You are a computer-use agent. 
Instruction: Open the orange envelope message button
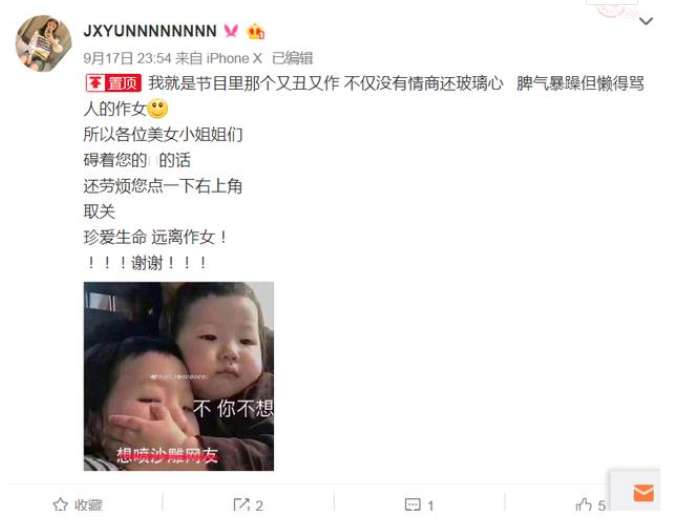pos(644,493)
